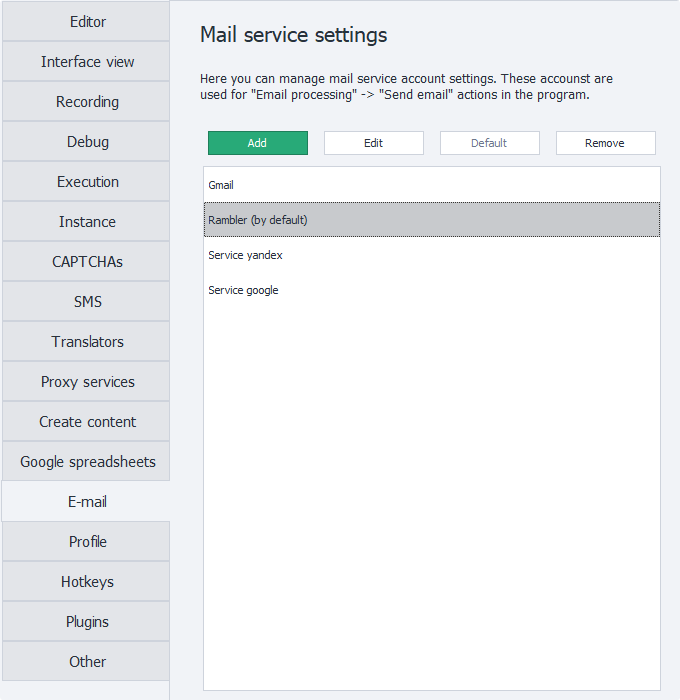680x700 pixels.
Task: Open the Instance settings tab
Action: pyautogui.click(x=86, y=222)
